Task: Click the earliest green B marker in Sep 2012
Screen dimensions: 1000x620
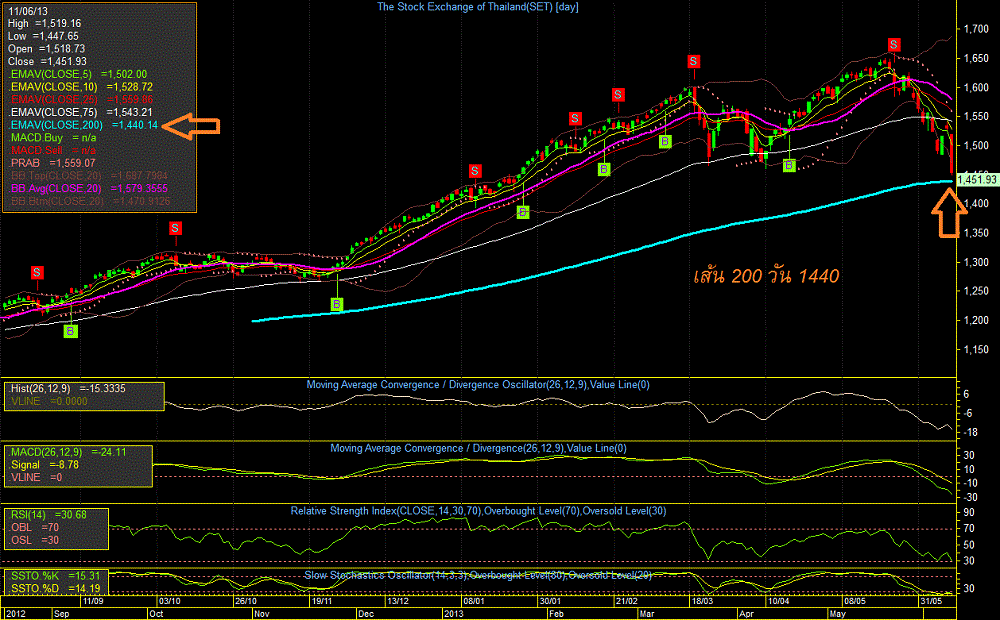Action: point(71,331)
